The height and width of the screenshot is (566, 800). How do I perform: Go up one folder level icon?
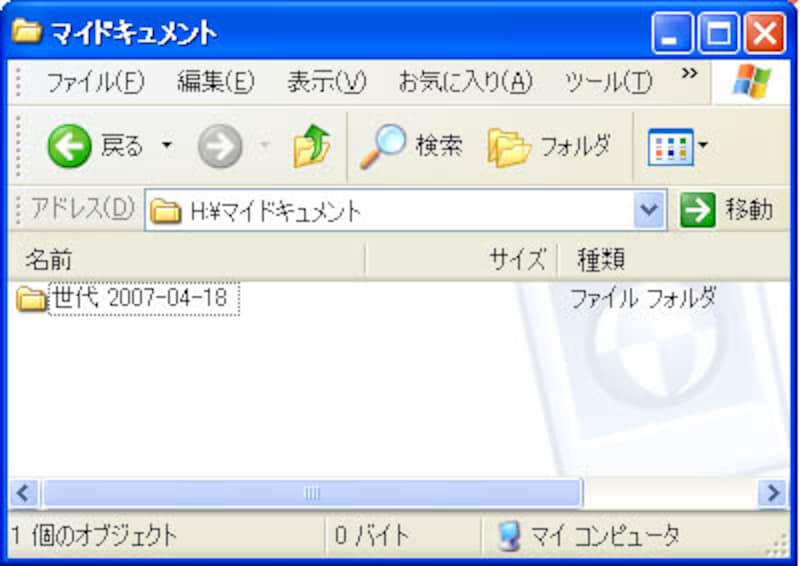tap(312, 146)
